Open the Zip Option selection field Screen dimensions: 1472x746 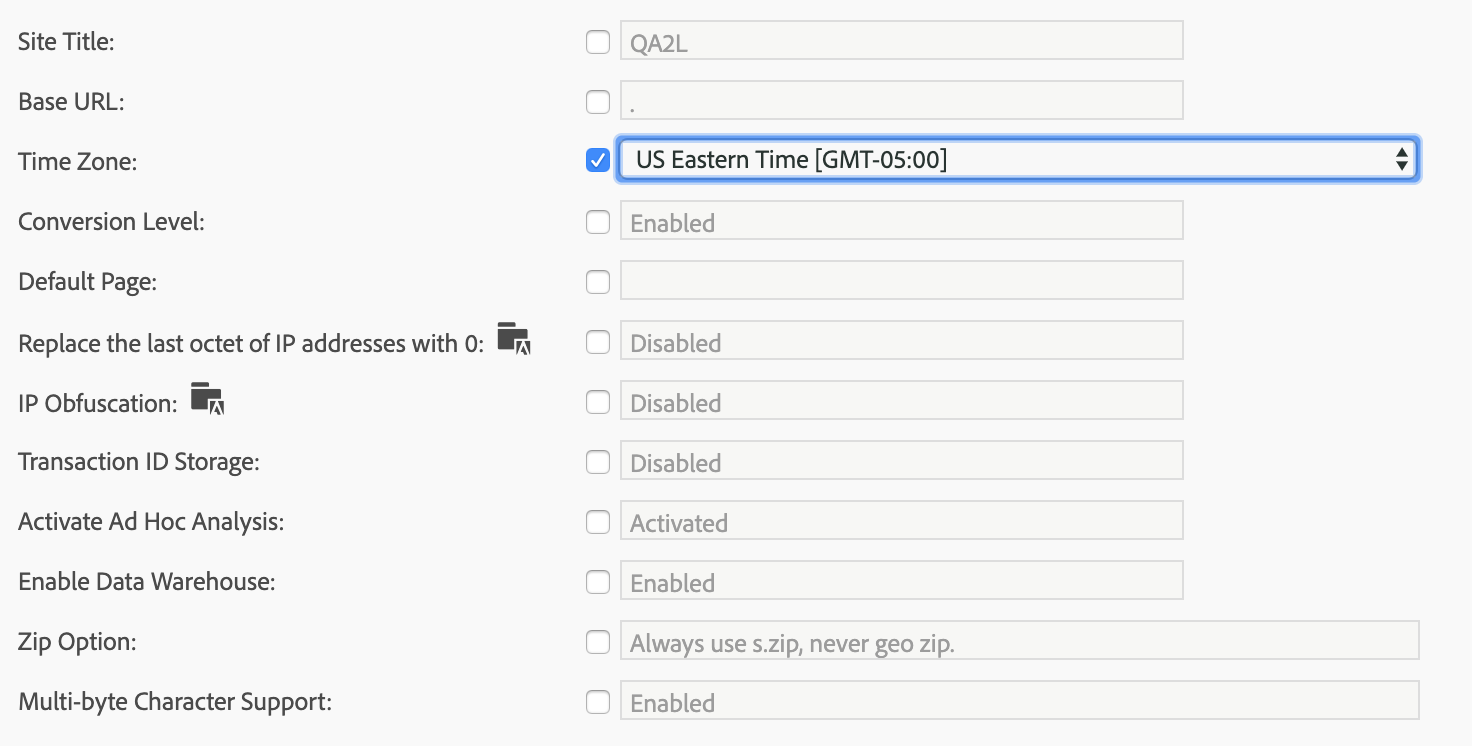click(1020, 640)
